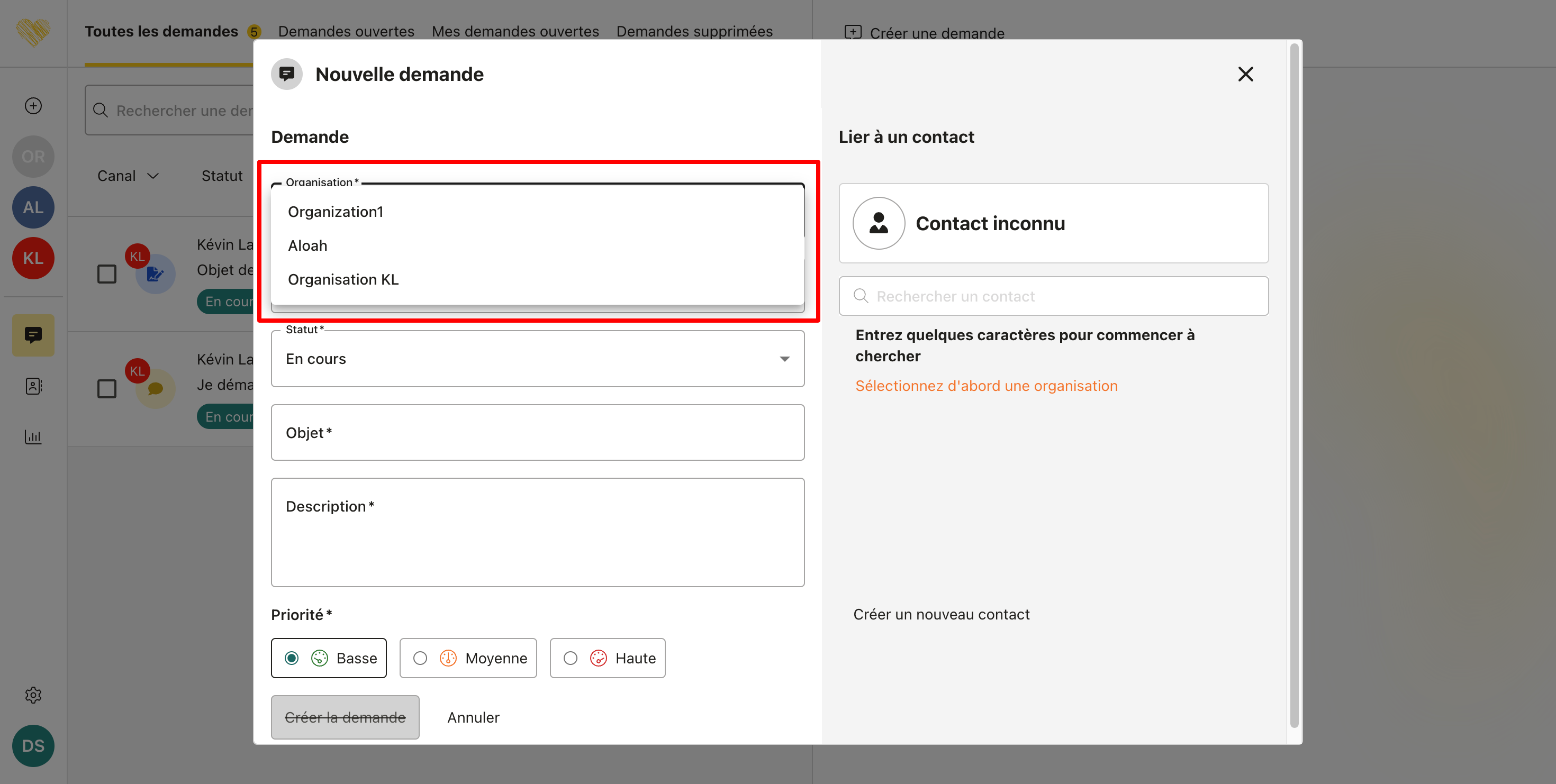Click Créer un nouveau contact link
The height and width of the screenshot is (784, 1556).
941,614
